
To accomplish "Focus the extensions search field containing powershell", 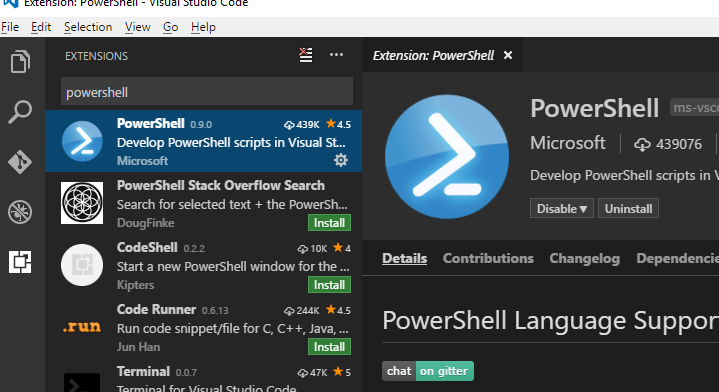I will pos(207,92).
